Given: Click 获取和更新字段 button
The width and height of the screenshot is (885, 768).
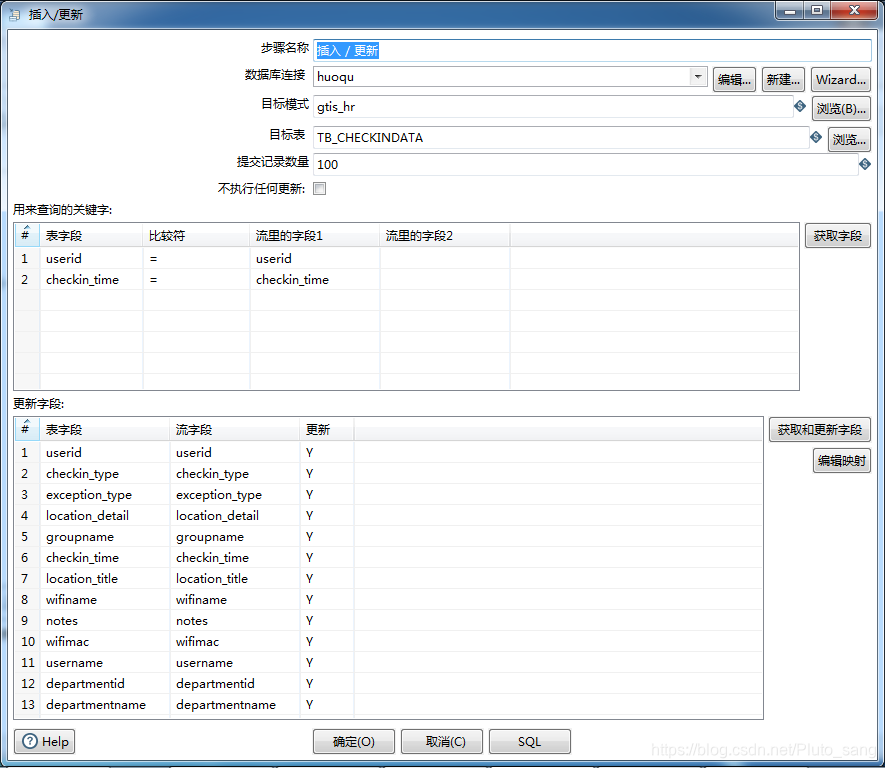Looking at the screenshot, I should [820, 430].
